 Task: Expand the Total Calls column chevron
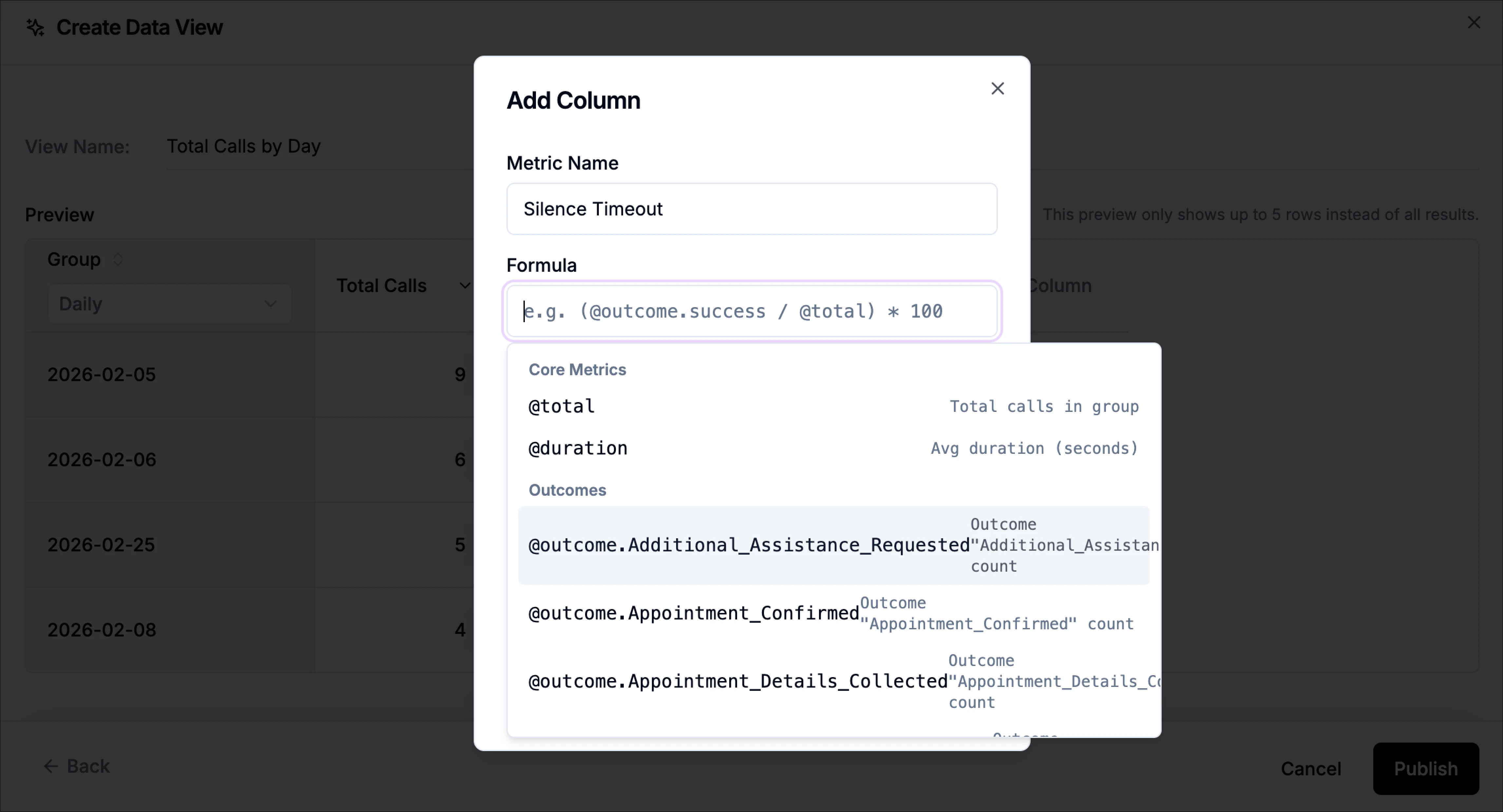[x=465, y=286]
